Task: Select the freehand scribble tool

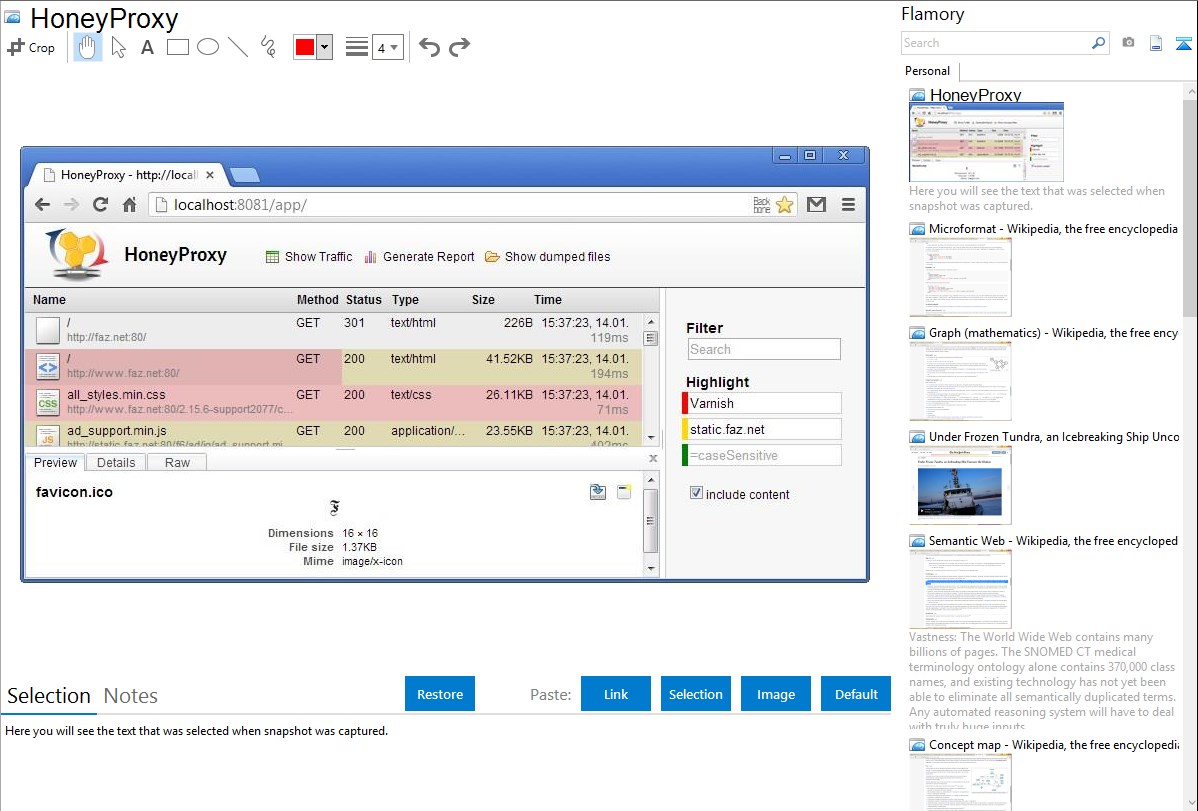Action: pos(268,47)
